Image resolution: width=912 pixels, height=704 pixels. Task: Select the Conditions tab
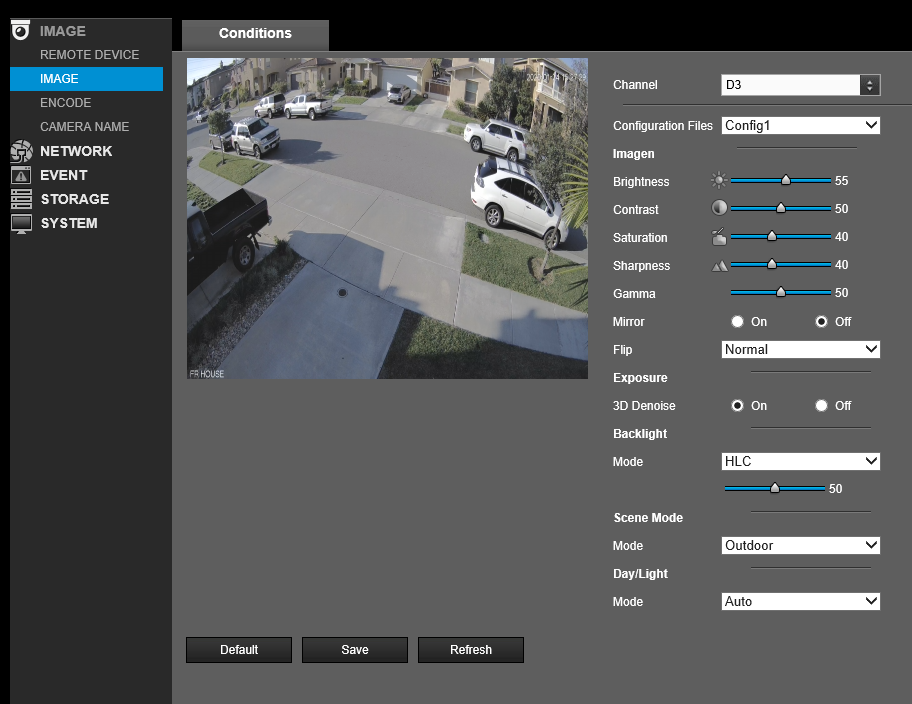(255, 34)
